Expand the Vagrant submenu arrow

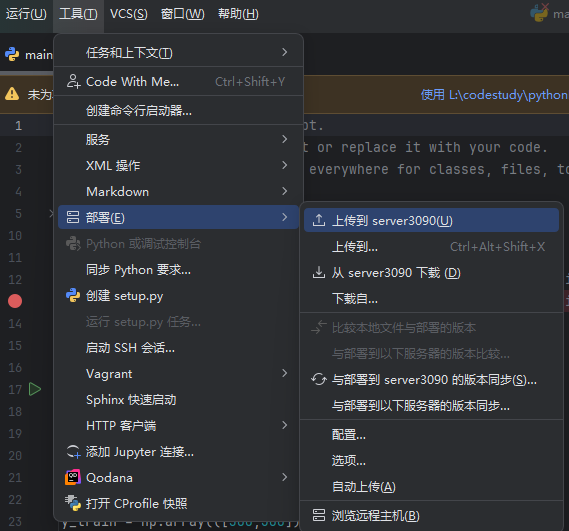point(285,373)
